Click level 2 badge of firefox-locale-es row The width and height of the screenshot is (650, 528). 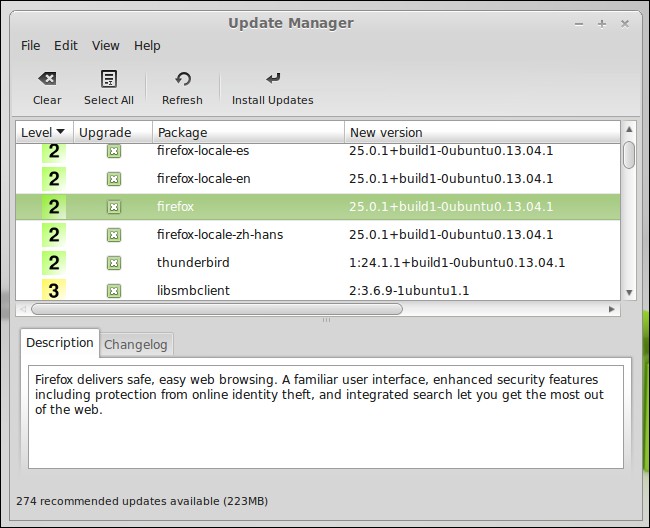tap(54, 153)
